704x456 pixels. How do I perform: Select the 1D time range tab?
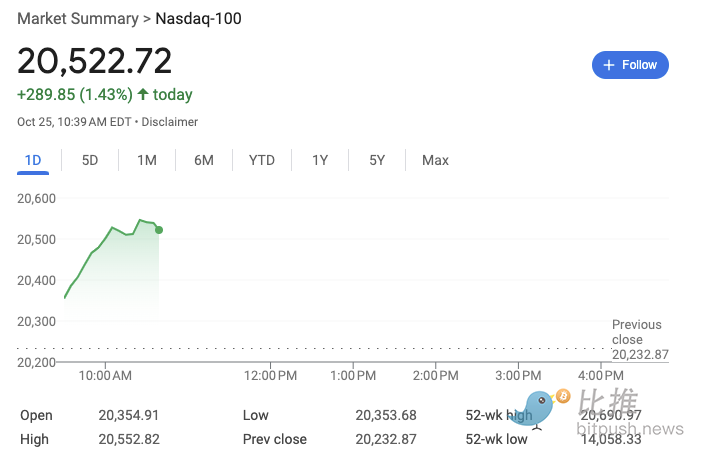tap(32, 160)
